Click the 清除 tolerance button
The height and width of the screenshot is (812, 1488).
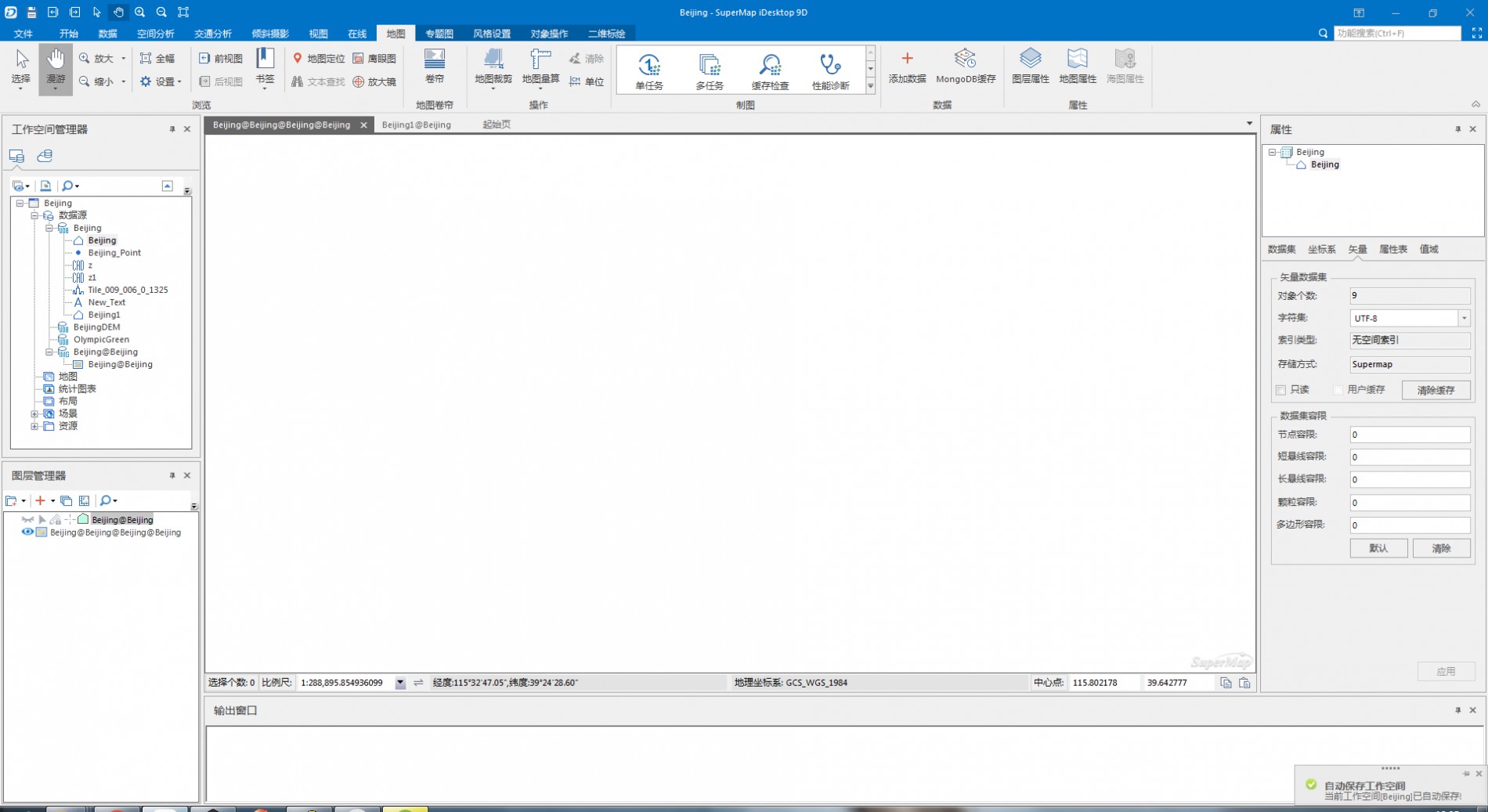point(1441,548)
